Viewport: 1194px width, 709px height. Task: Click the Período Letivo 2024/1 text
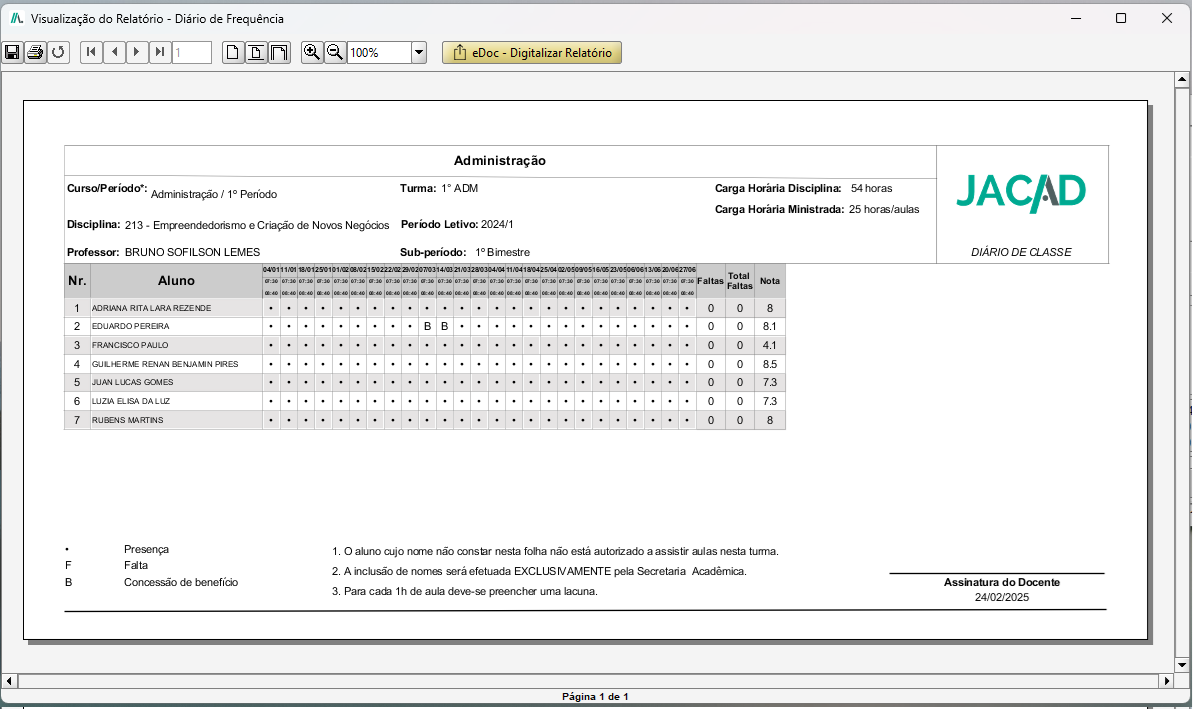point(457,225)
